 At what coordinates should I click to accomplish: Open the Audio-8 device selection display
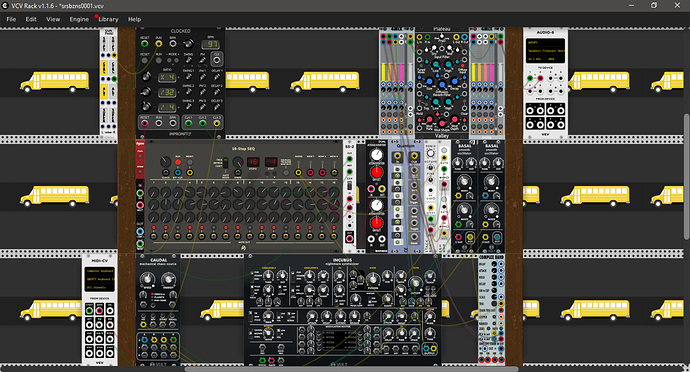[x=545, y=51]
